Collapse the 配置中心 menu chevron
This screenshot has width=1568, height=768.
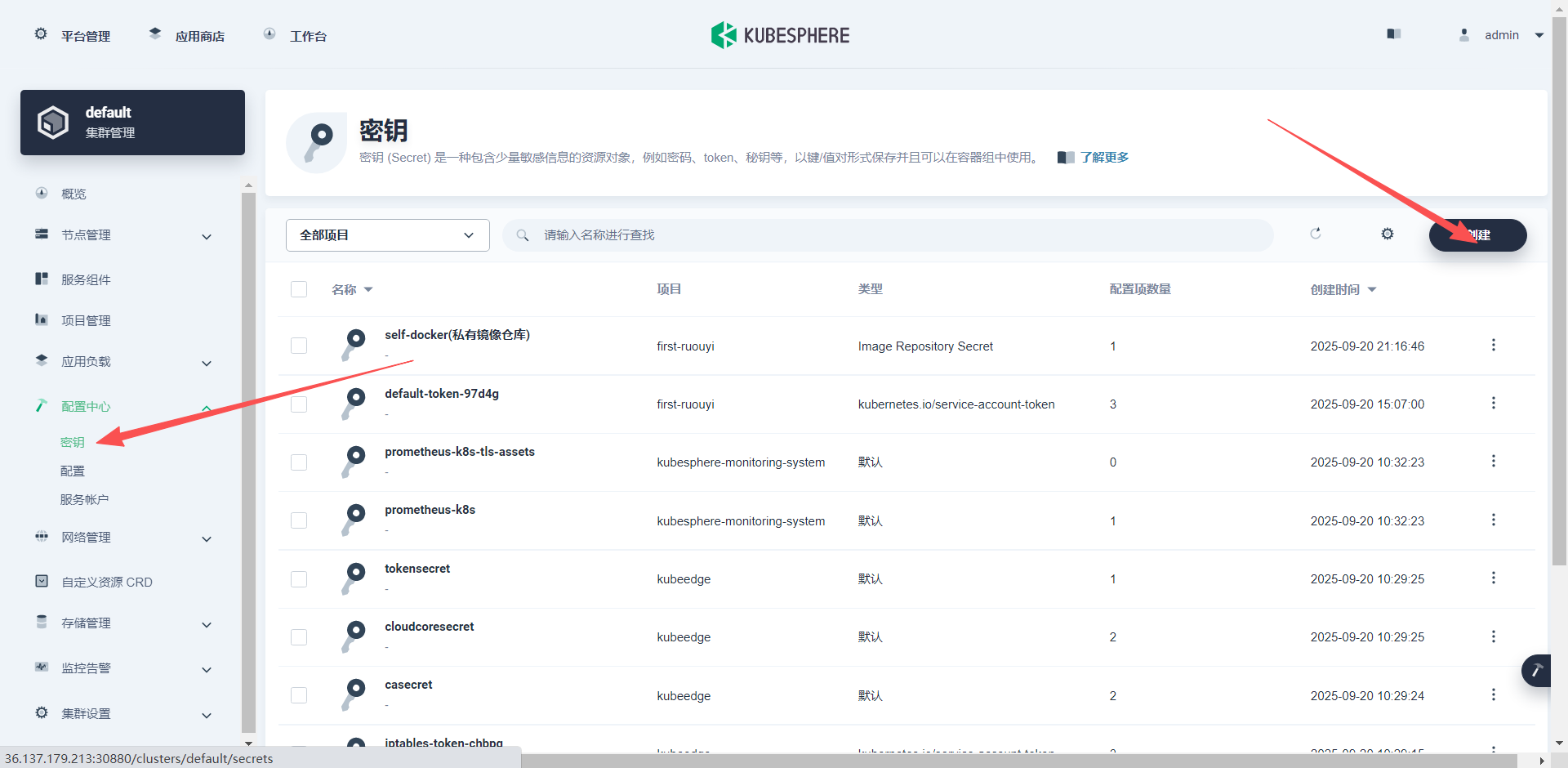[x=207, y=408]
